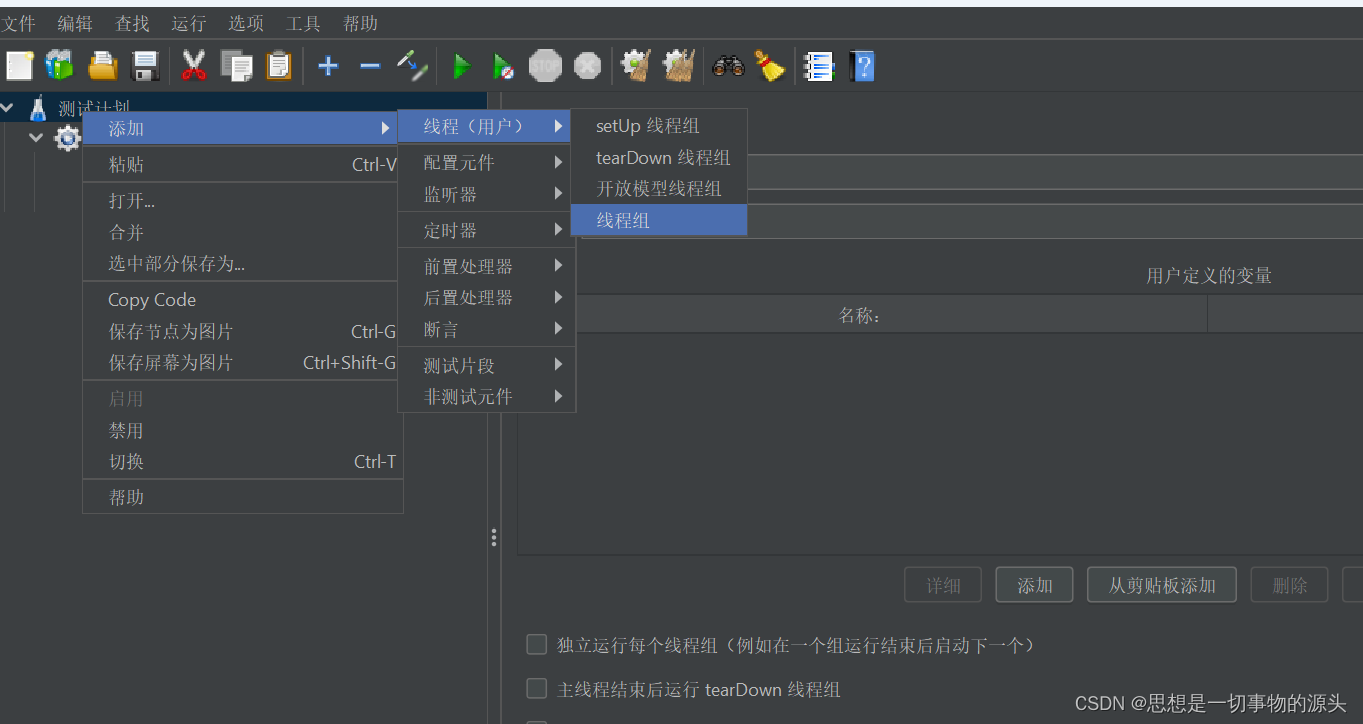Open the templates icon in toolbar
Image resolution: width=1363 pixels, height=724 pixels.
[59, 66]
